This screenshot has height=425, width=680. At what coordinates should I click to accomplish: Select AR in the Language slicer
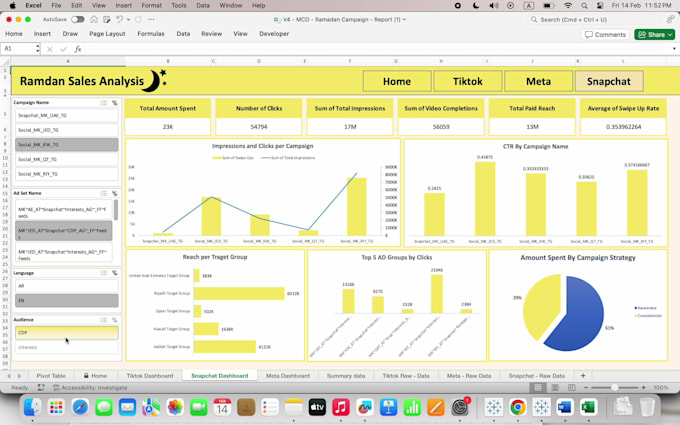pos(67,286)
